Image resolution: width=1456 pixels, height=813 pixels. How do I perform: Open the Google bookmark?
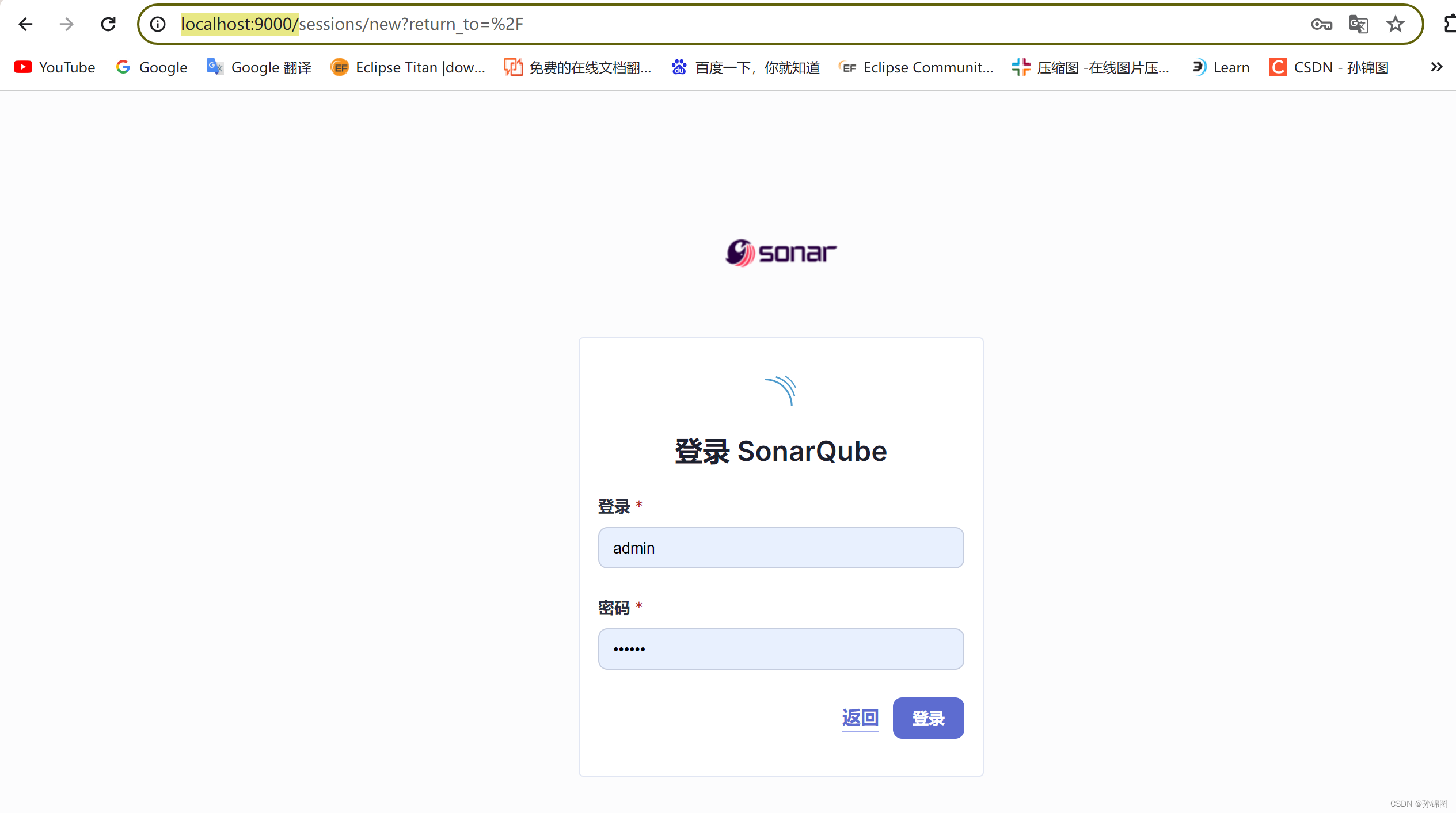(x=151, y=67)
